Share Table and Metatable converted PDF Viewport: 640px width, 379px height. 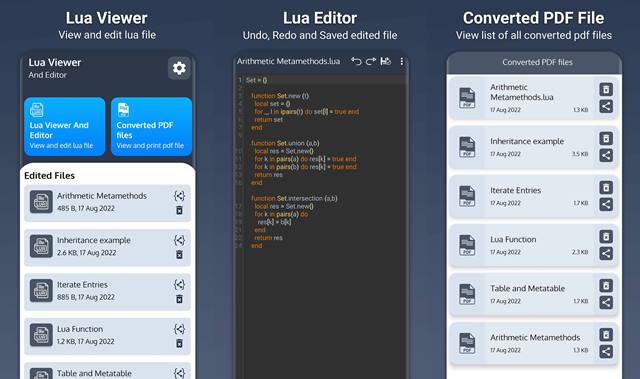[606, 302]
